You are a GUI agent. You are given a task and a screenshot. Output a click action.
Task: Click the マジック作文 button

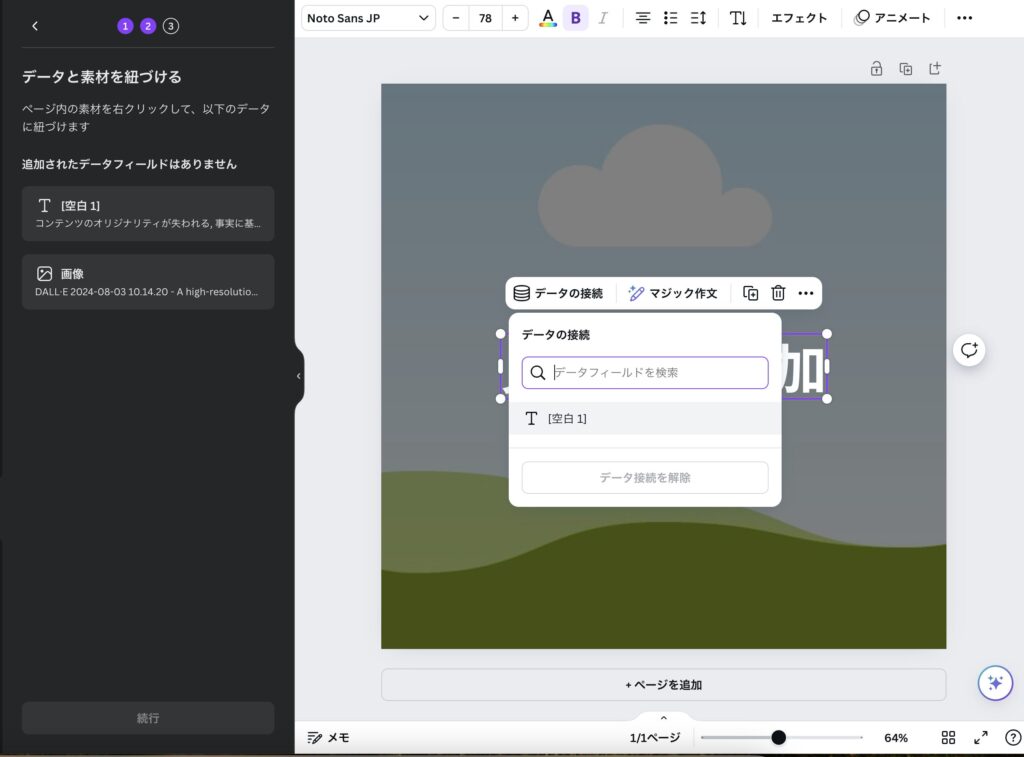pos(673,293)
